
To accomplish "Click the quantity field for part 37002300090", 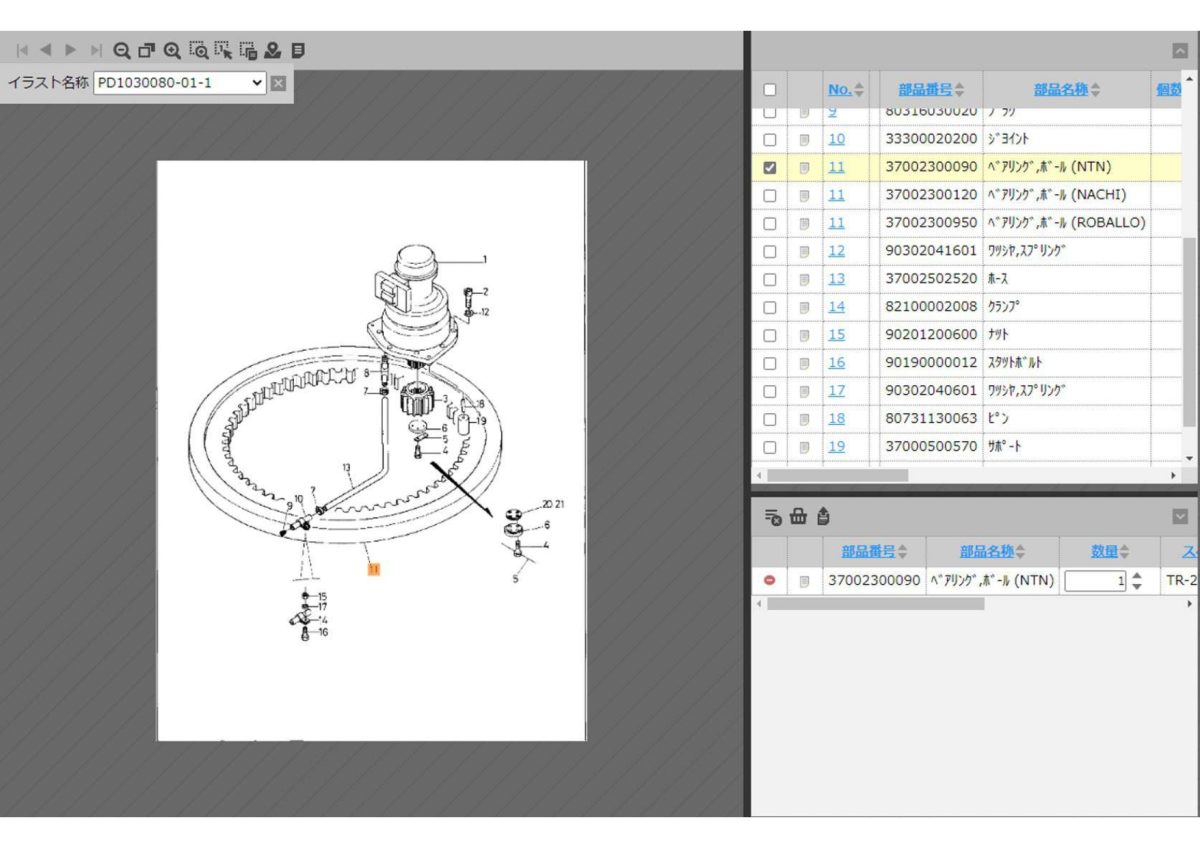I will (x=1096, y=580).
